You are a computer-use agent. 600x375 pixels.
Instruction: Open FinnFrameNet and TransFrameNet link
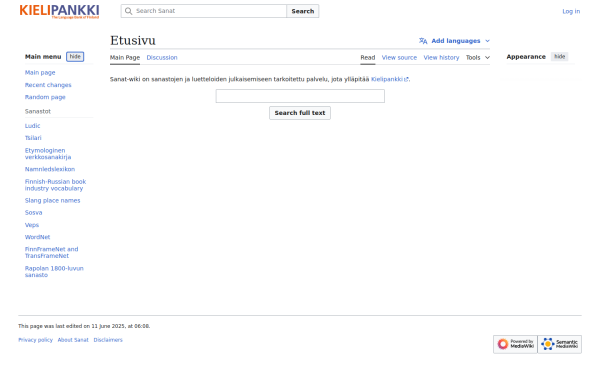tap(51, 253)
